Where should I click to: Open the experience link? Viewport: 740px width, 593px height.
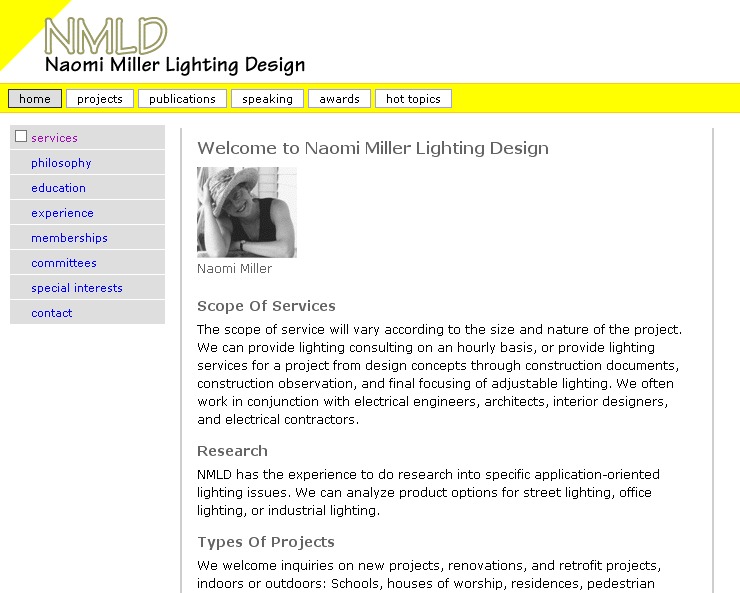62,213
